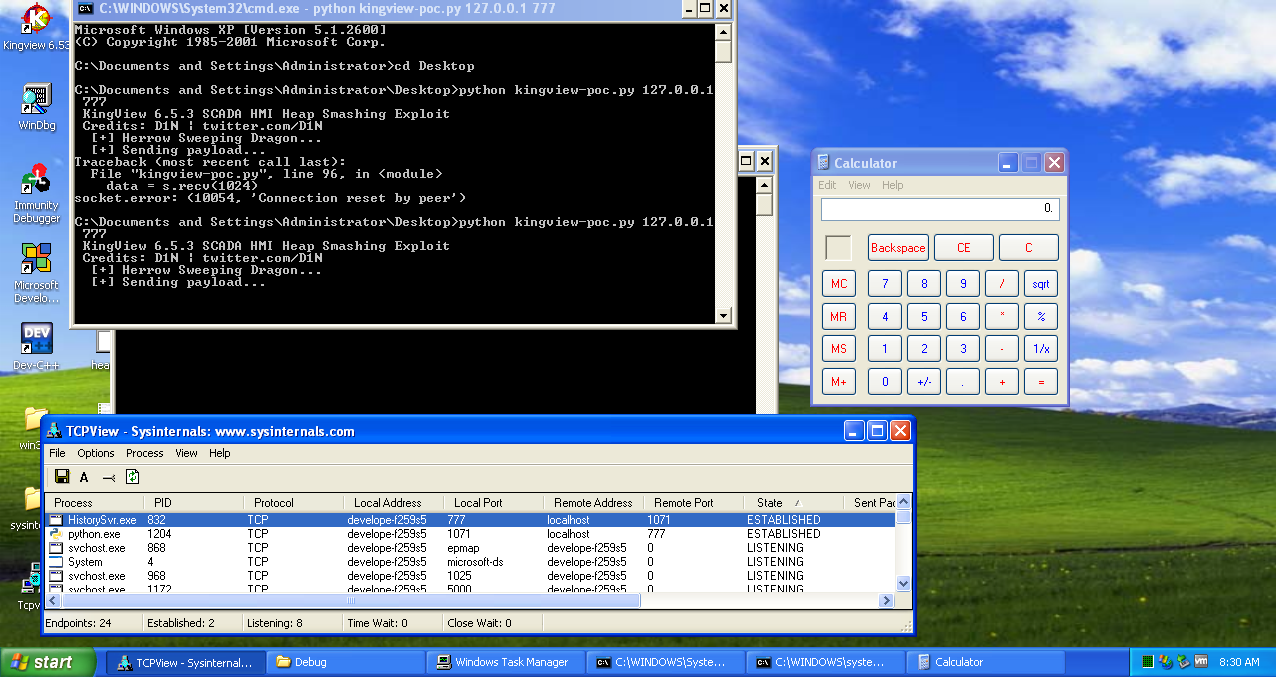
Task: Open the Process menu in TCPView
Action: 145,453
